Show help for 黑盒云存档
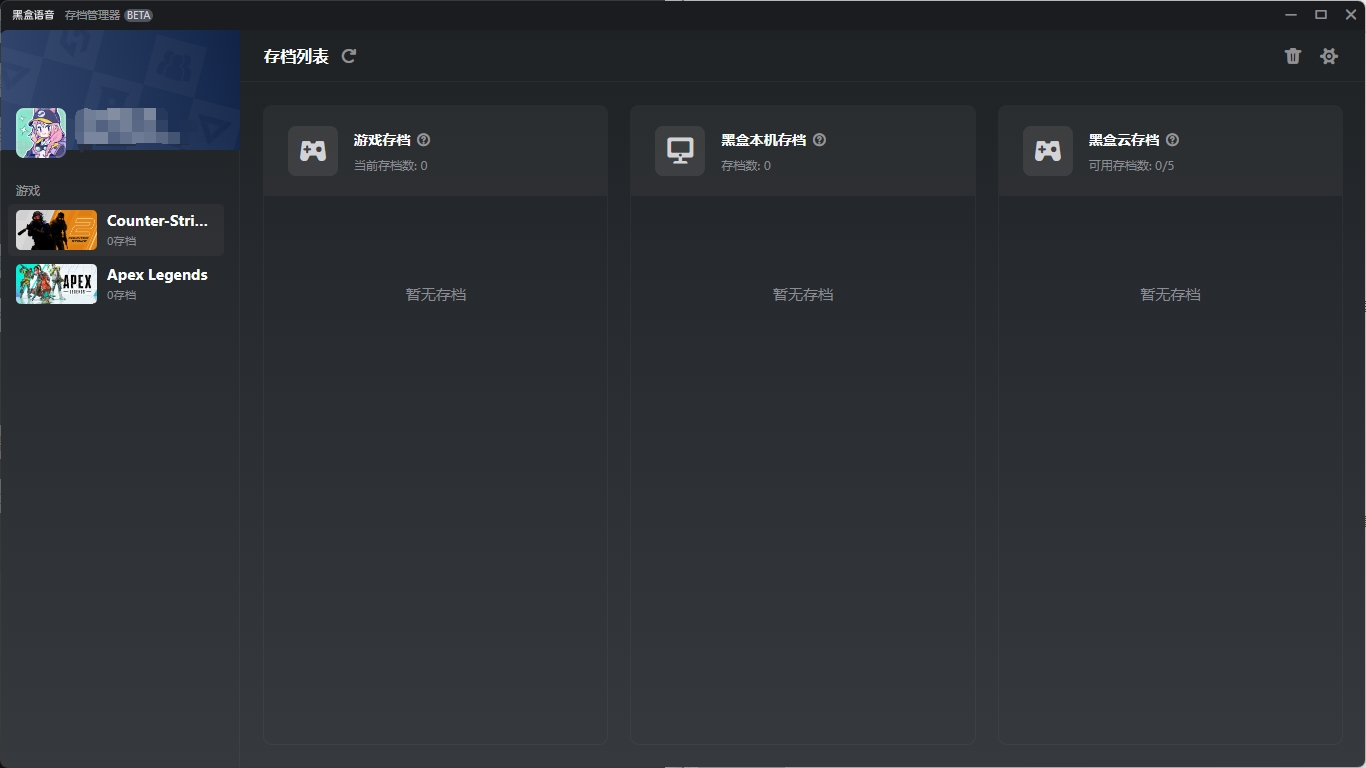This screenshot has width=1366, height=768. coord(1173,140)
